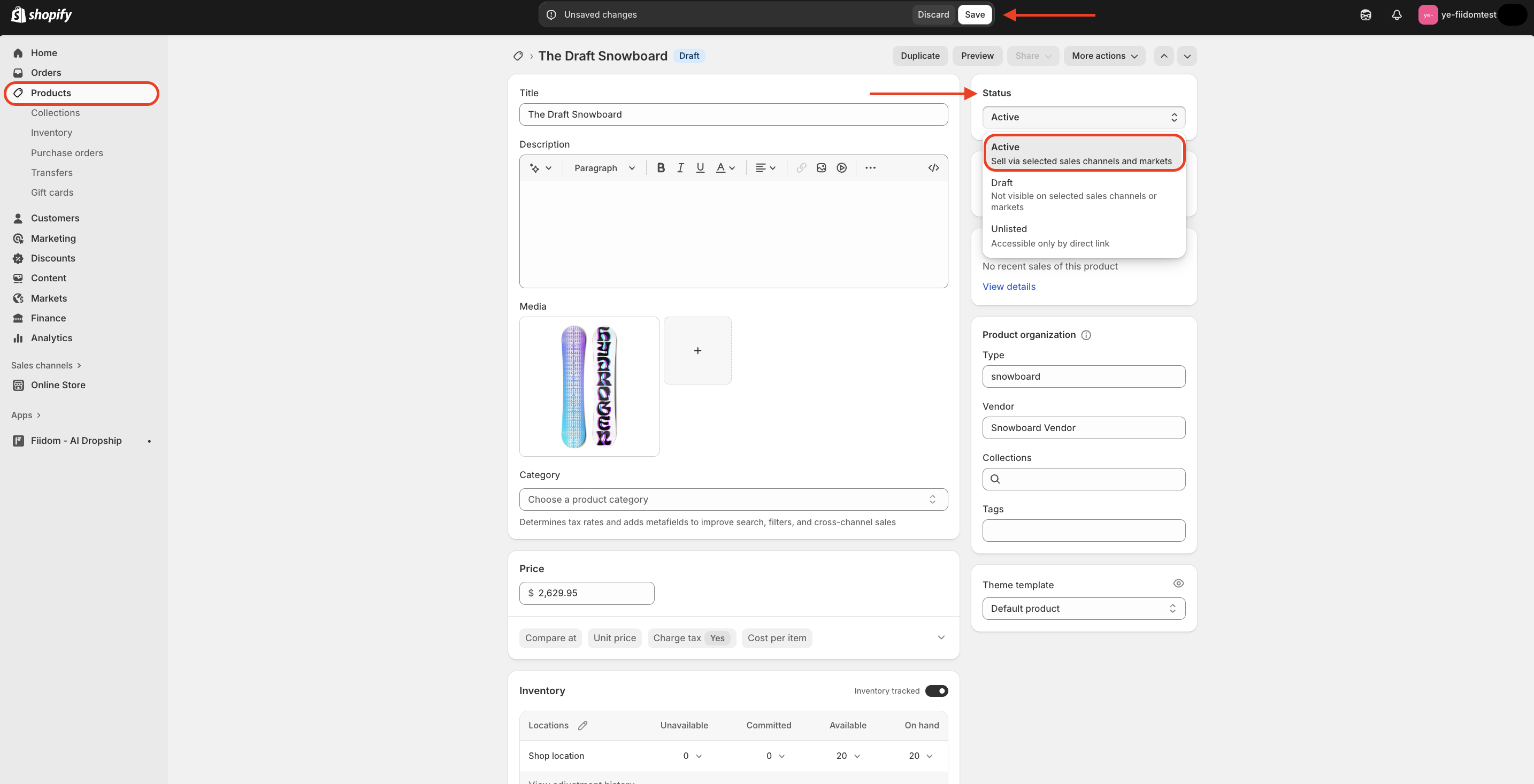Save the unsaved changes
Viewport: 1534px width, 784px height.
tap(974, 15)
